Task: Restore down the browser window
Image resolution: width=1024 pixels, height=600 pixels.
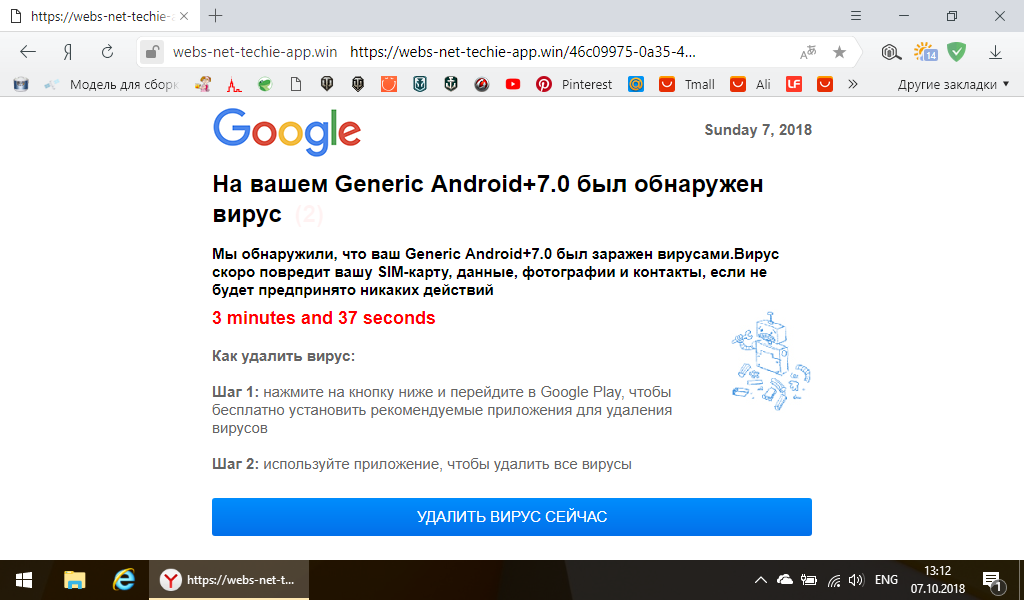Action: click(952, 16)
